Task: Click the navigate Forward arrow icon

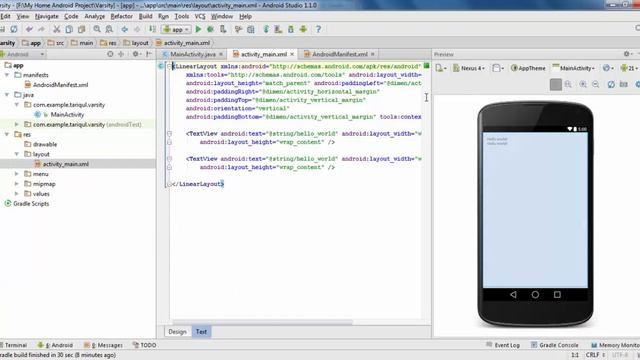Action: tap(137, 29)
